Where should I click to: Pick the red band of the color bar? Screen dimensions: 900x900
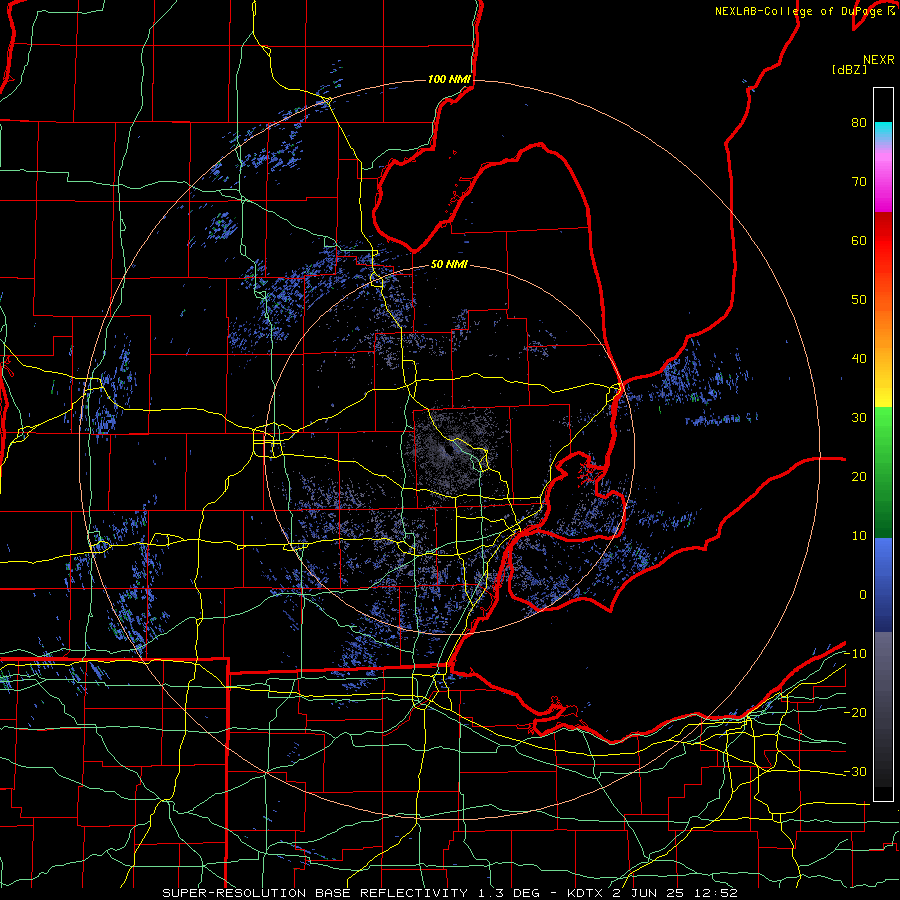883,241
